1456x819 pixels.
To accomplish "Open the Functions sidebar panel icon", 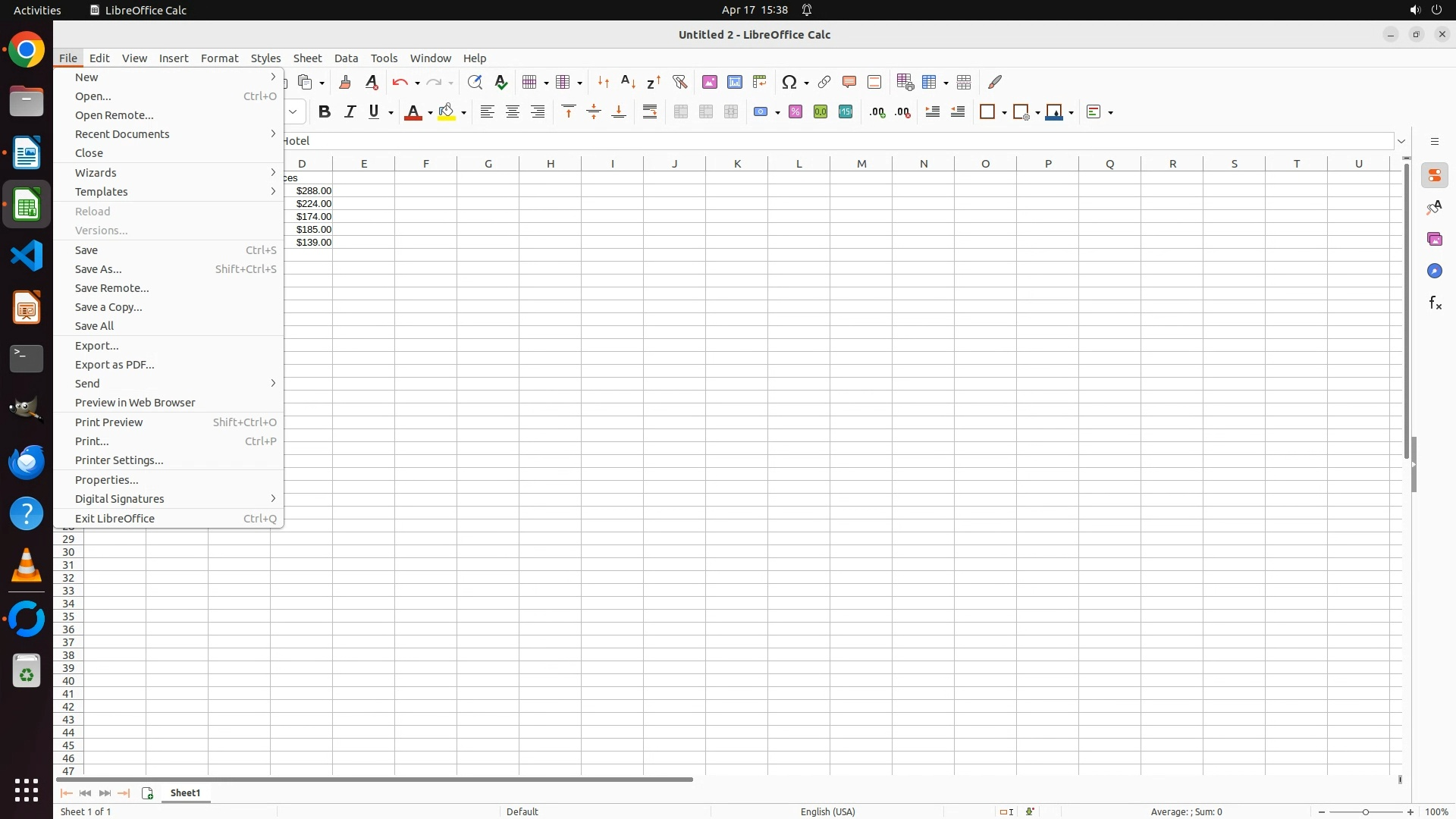I will (1435, 303).
